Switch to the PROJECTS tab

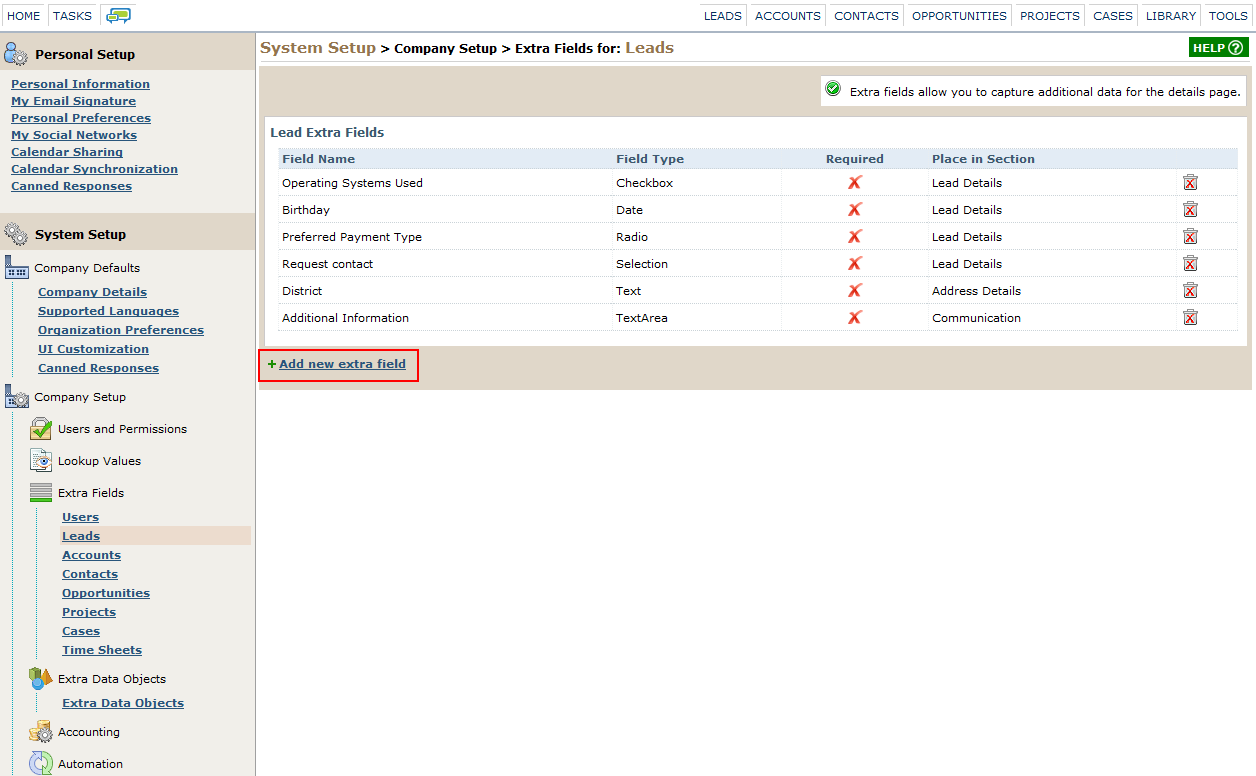[1050, 16]
